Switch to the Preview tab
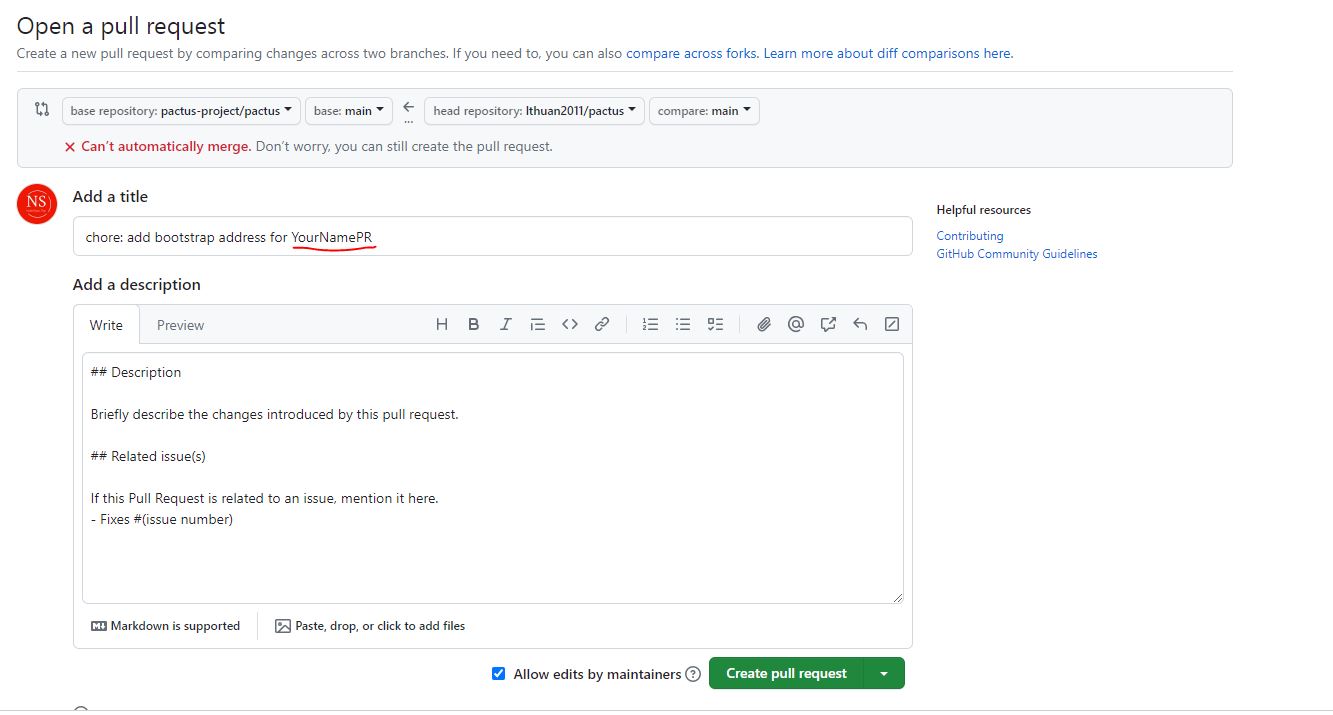 pos(180,325)
